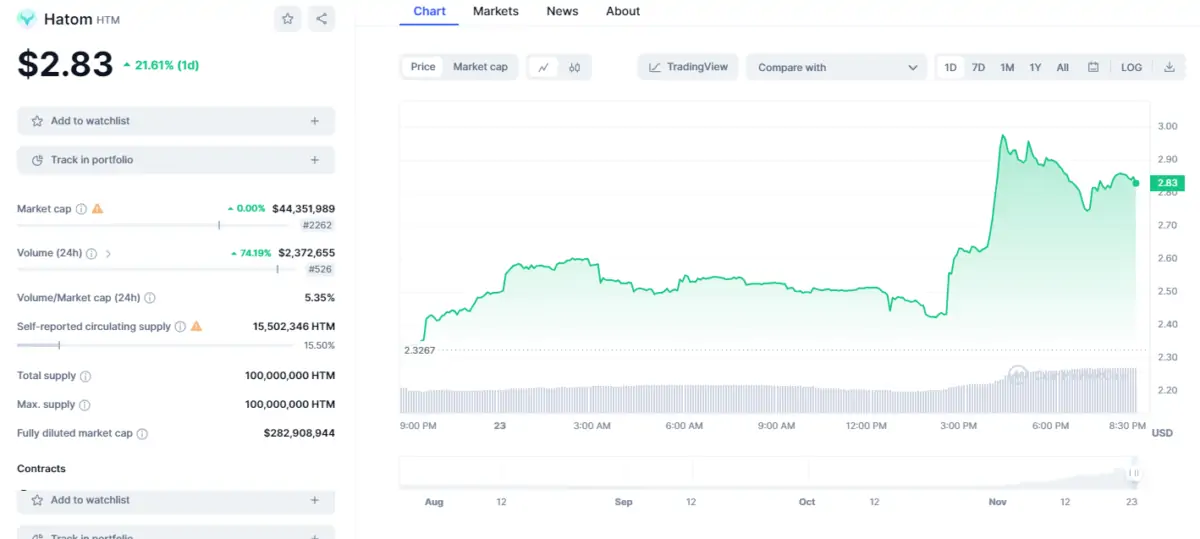Open the share icon menu
This screenshot has width=1200, height=539.
point(321,18)
